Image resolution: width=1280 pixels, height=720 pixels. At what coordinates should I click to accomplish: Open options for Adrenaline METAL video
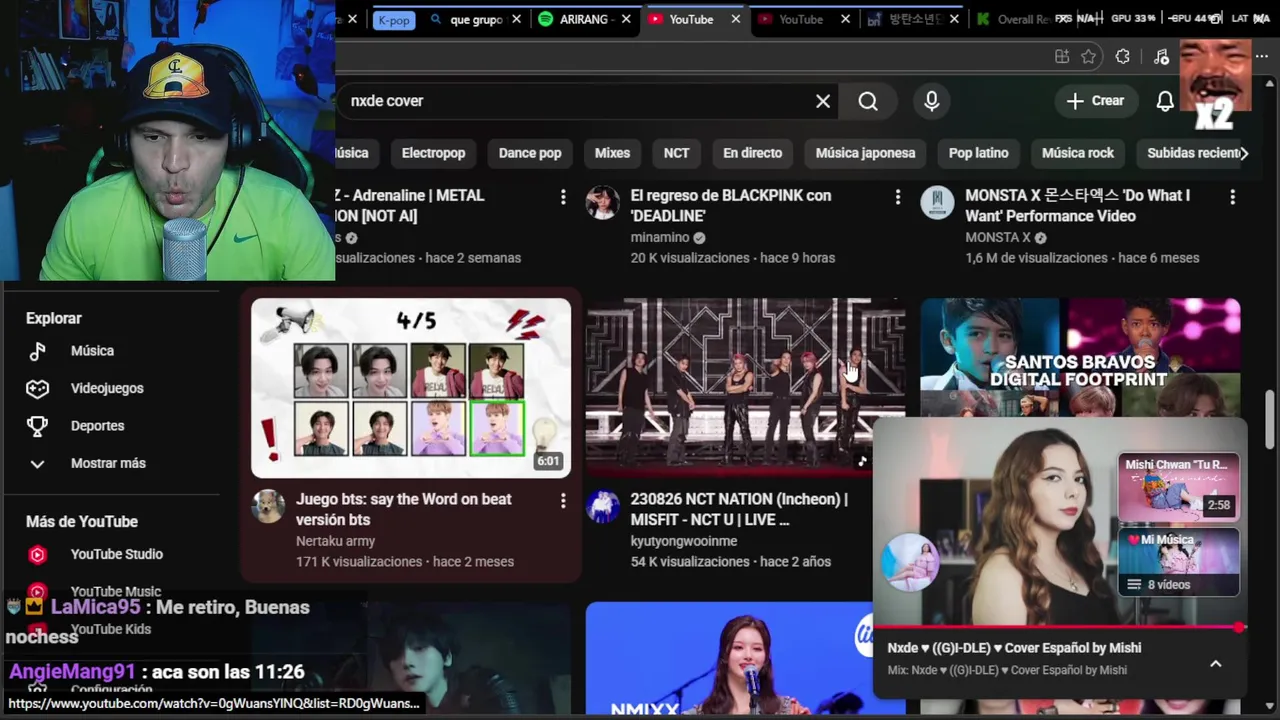563,197
